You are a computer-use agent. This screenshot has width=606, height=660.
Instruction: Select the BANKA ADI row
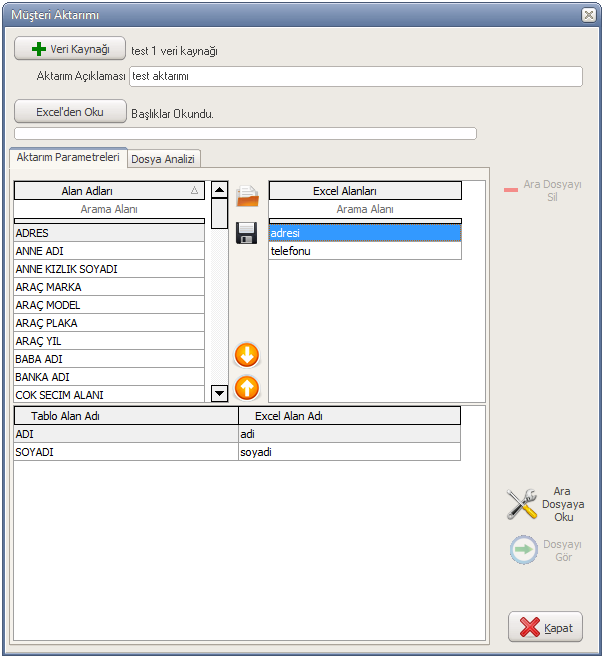click(109, 377)
